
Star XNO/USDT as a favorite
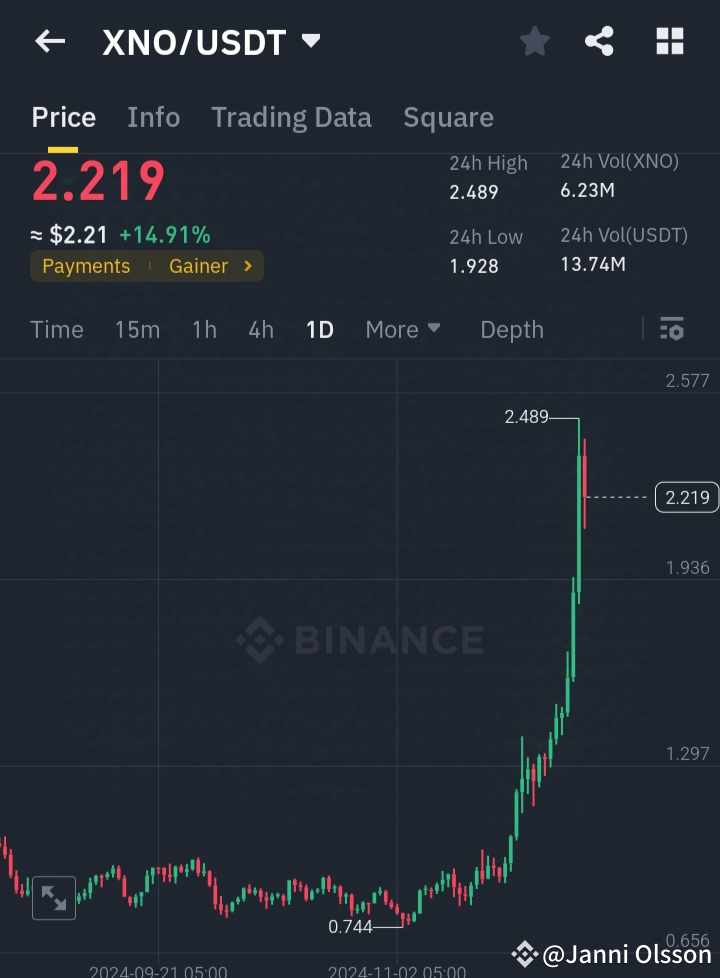pos(534,41)
